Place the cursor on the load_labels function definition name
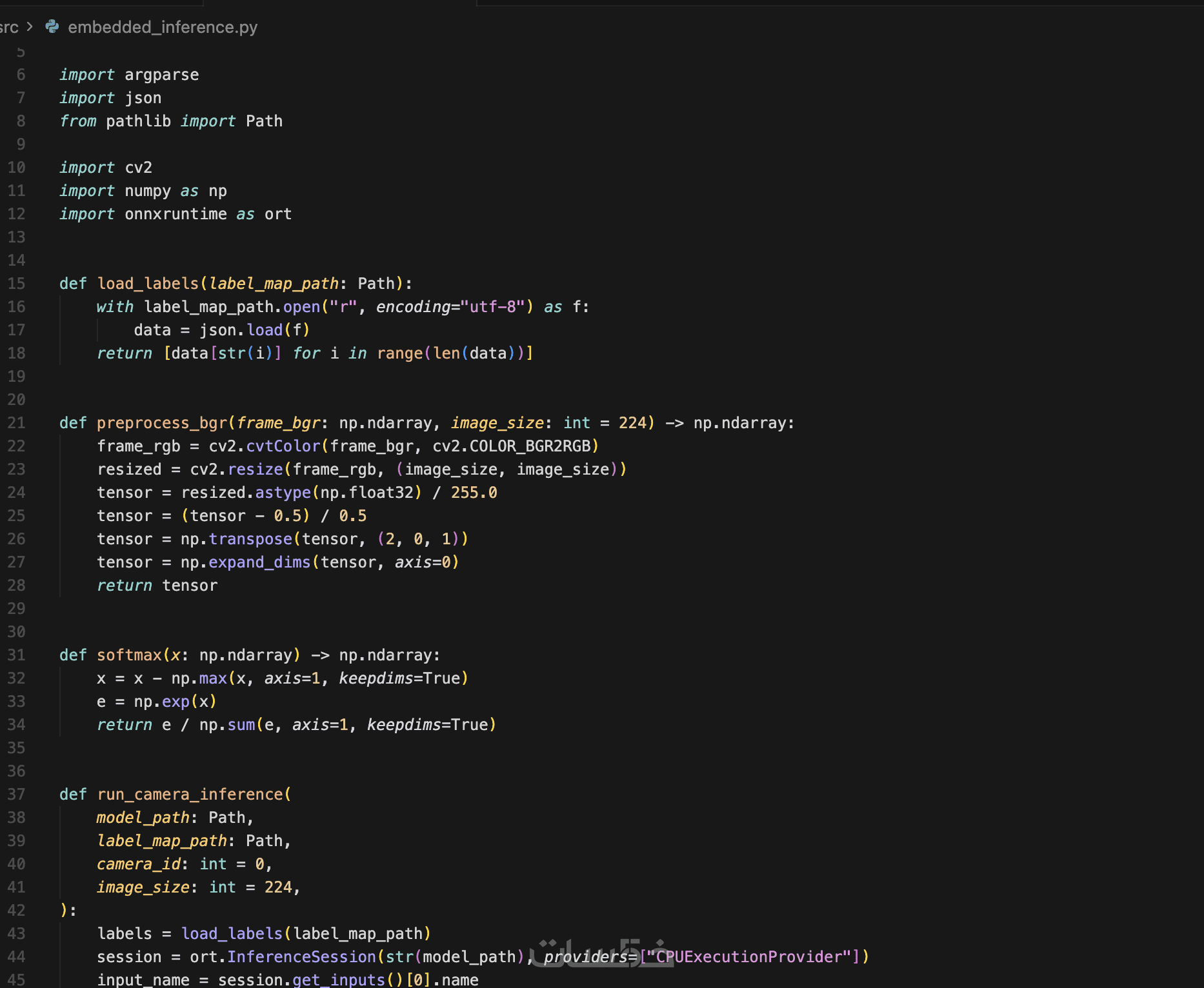 (x=148, y=284)
